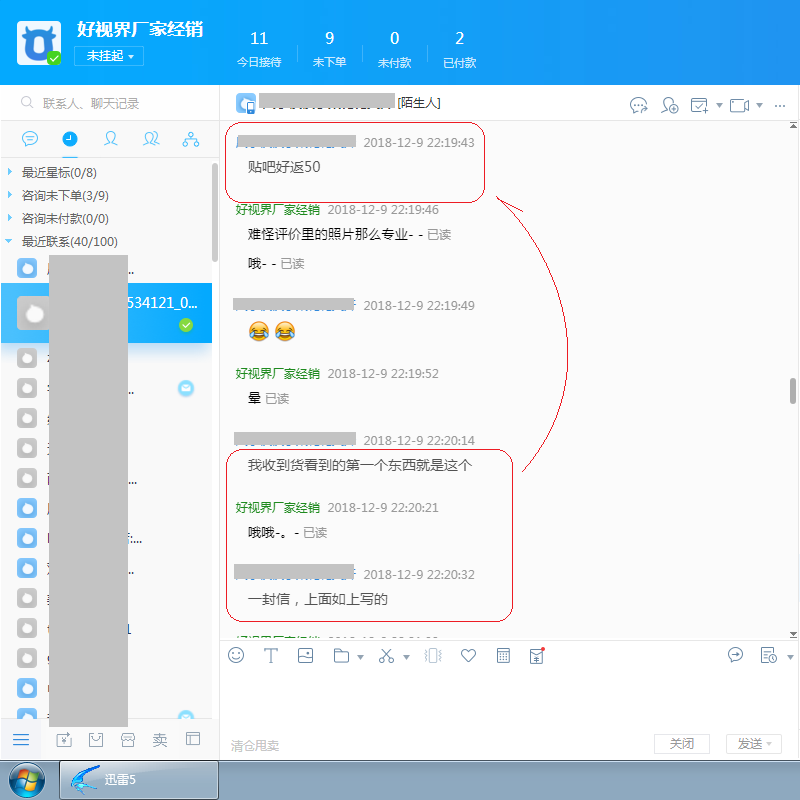Viewport: 800px width, 800px height.
Task: Click the contact search field 联系人、聊天记录
Action: click(x=110, y=103)
